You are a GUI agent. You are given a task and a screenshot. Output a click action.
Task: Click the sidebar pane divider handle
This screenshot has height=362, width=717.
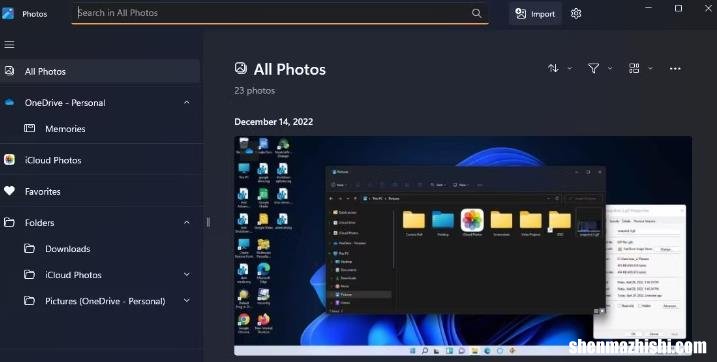pos(209,222)
